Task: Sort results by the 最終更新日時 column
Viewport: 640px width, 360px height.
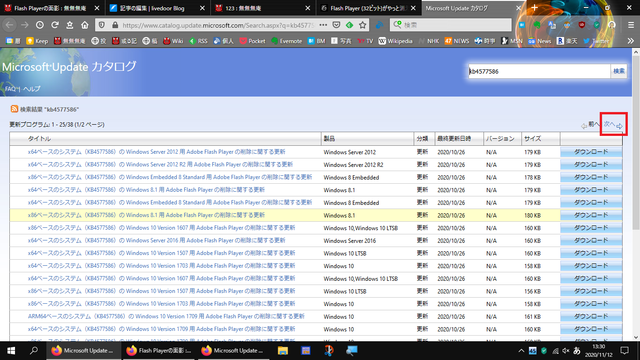Action: click(454, 138)
